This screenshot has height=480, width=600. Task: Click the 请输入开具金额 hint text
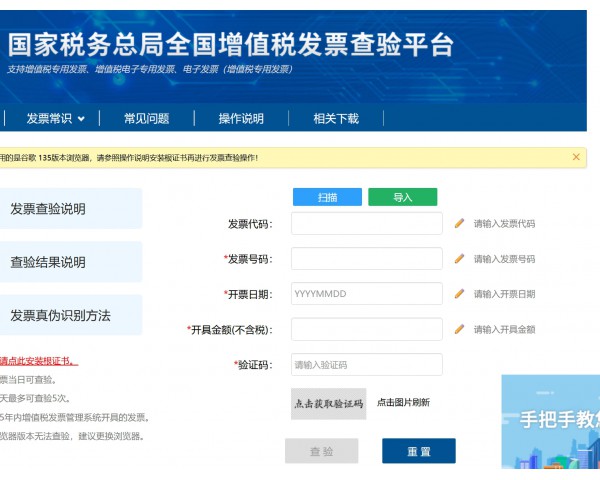[x=504, y=330]
